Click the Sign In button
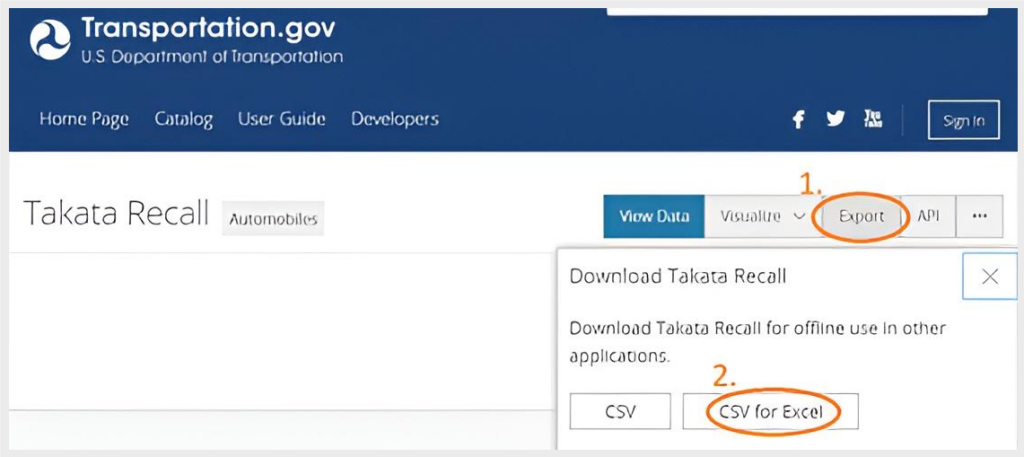 click(963, 121)
